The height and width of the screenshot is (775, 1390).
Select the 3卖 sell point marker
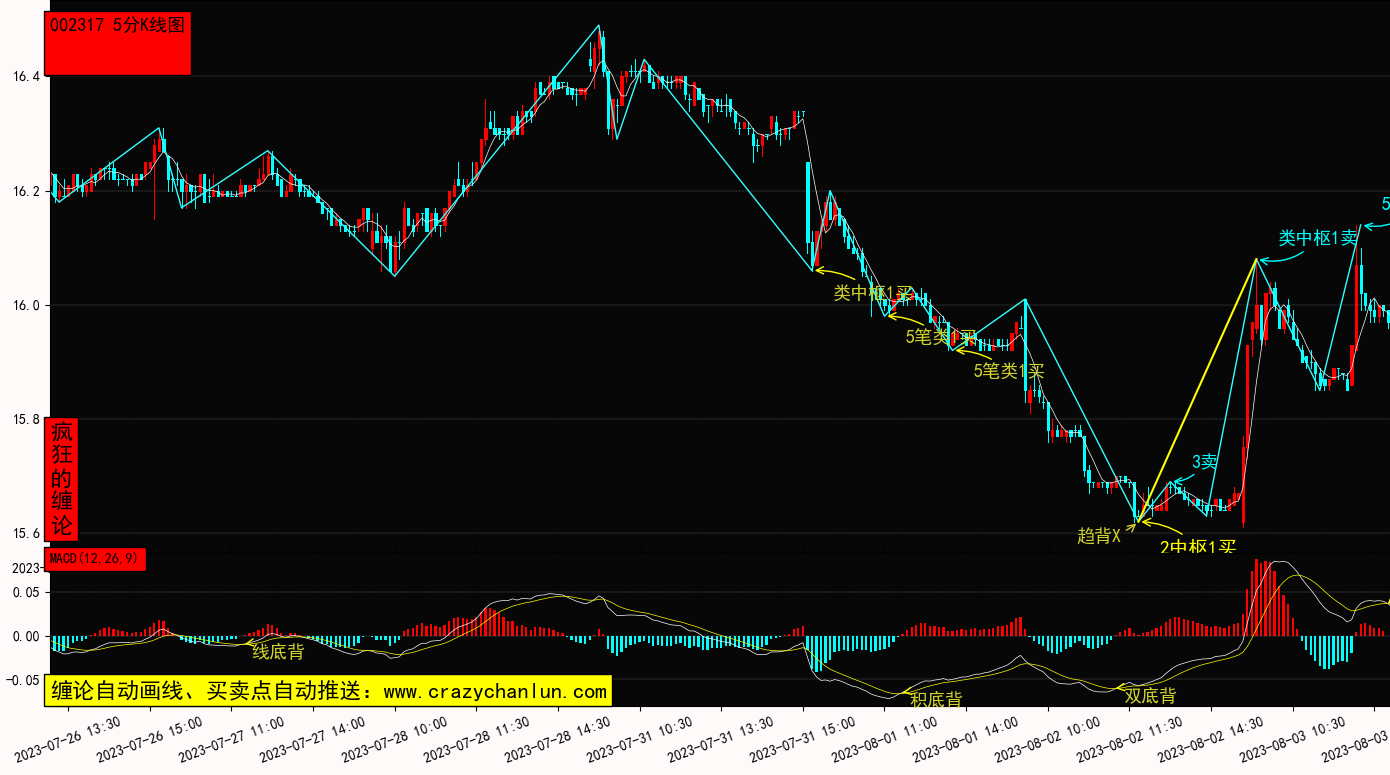(x=1204, y=462)
